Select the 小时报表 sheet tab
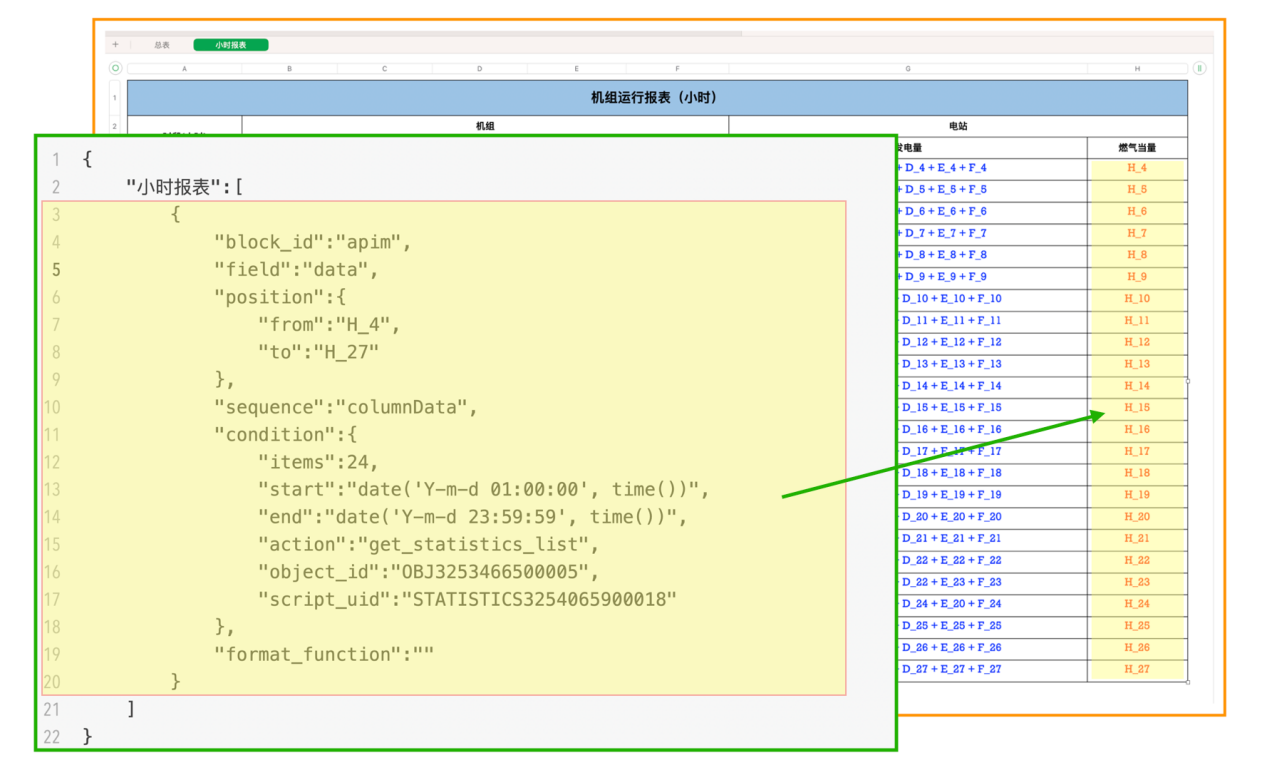1267x770 pixels. coord(231,45)
